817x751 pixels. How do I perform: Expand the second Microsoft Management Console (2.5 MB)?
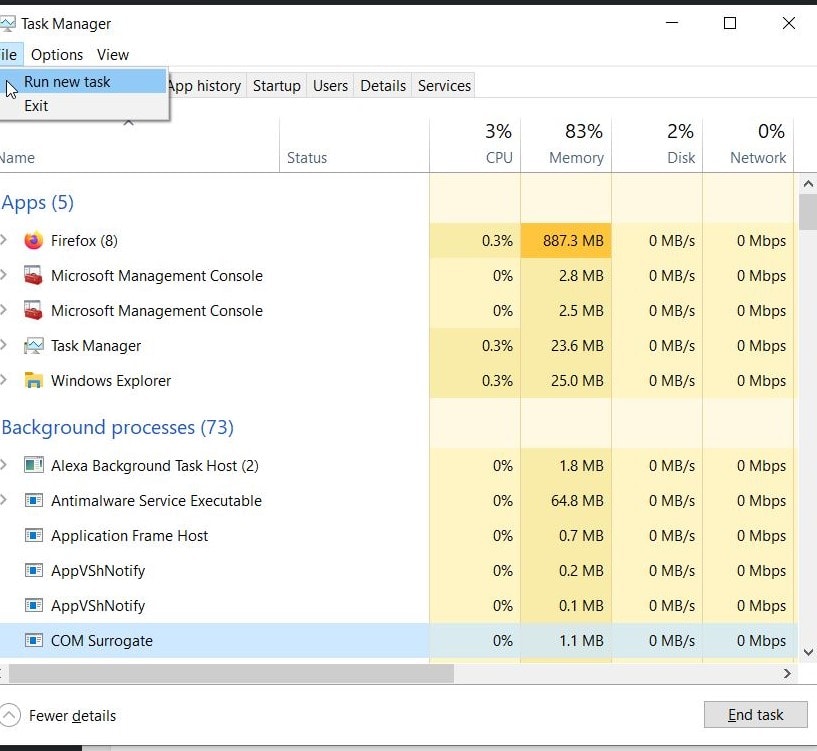[x=4, y=310]
